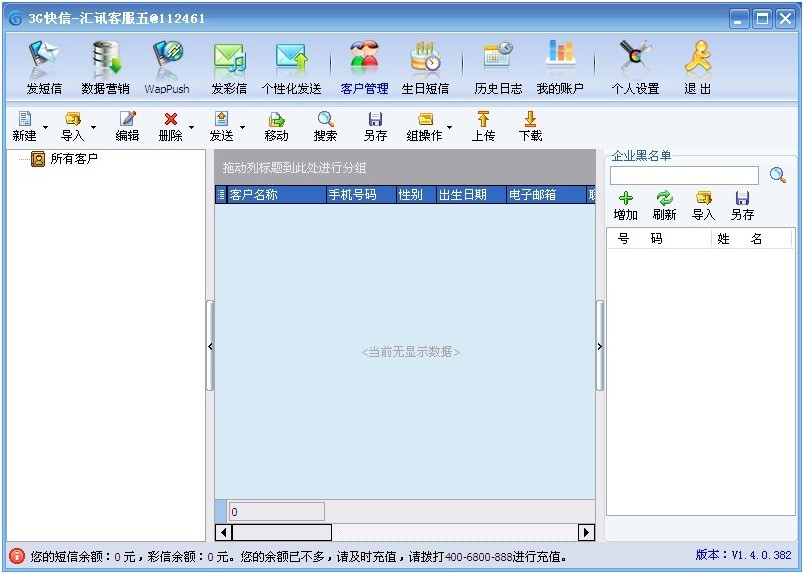Viewport: 804px width, 574px height.
Task: Collapse the left customer tree panel
Action: [210, 346]
